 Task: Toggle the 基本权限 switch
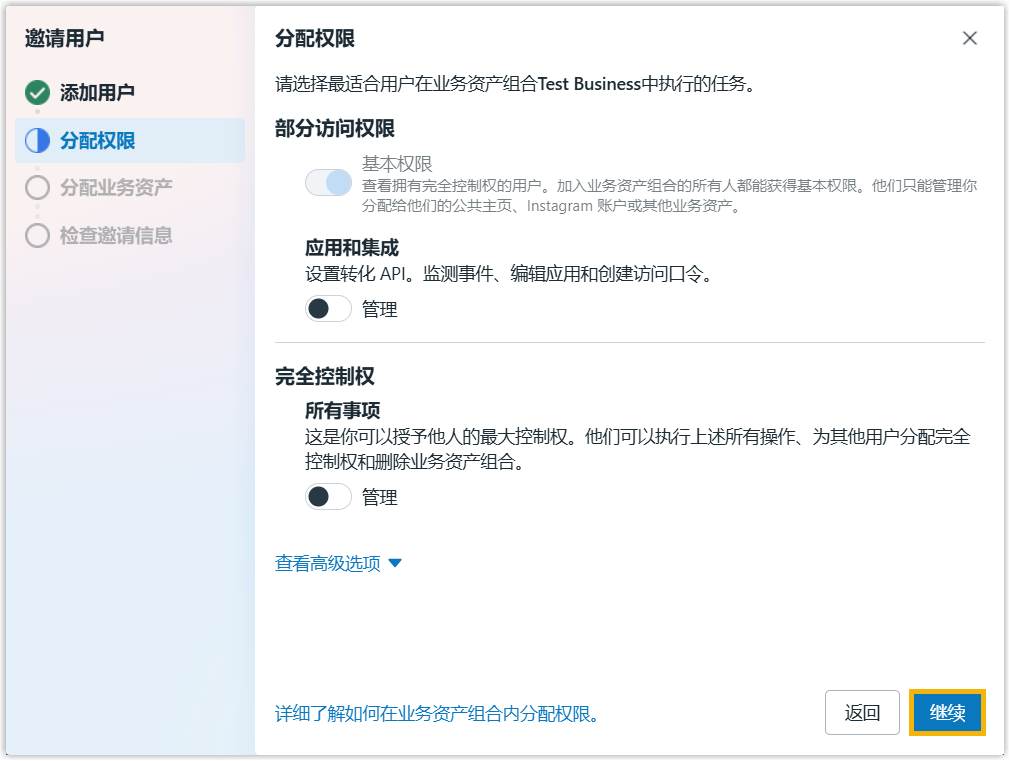[328, 182]
